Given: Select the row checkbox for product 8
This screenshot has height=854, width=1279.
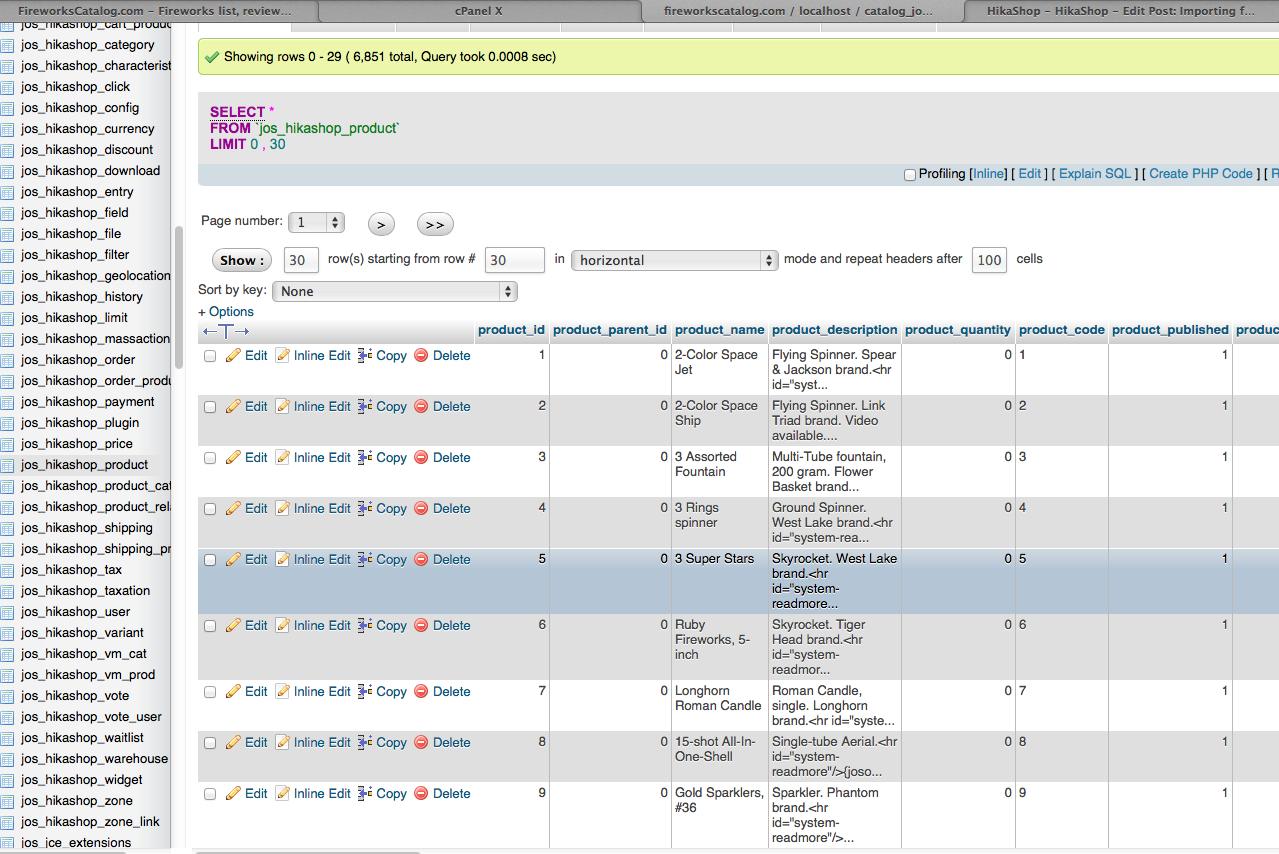Looking at the screenshot, I should [x=210, y=743].
